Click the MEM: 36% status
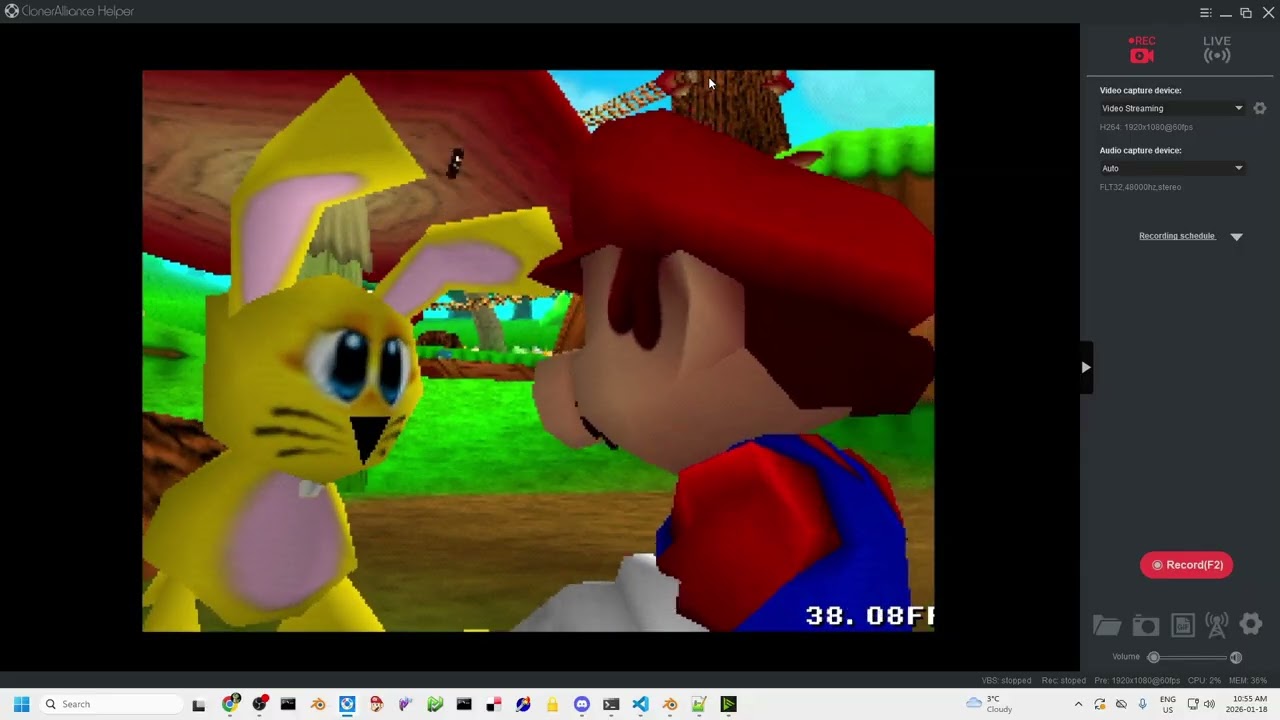This screenshot has width=1280, height=720. [1248, 681]
